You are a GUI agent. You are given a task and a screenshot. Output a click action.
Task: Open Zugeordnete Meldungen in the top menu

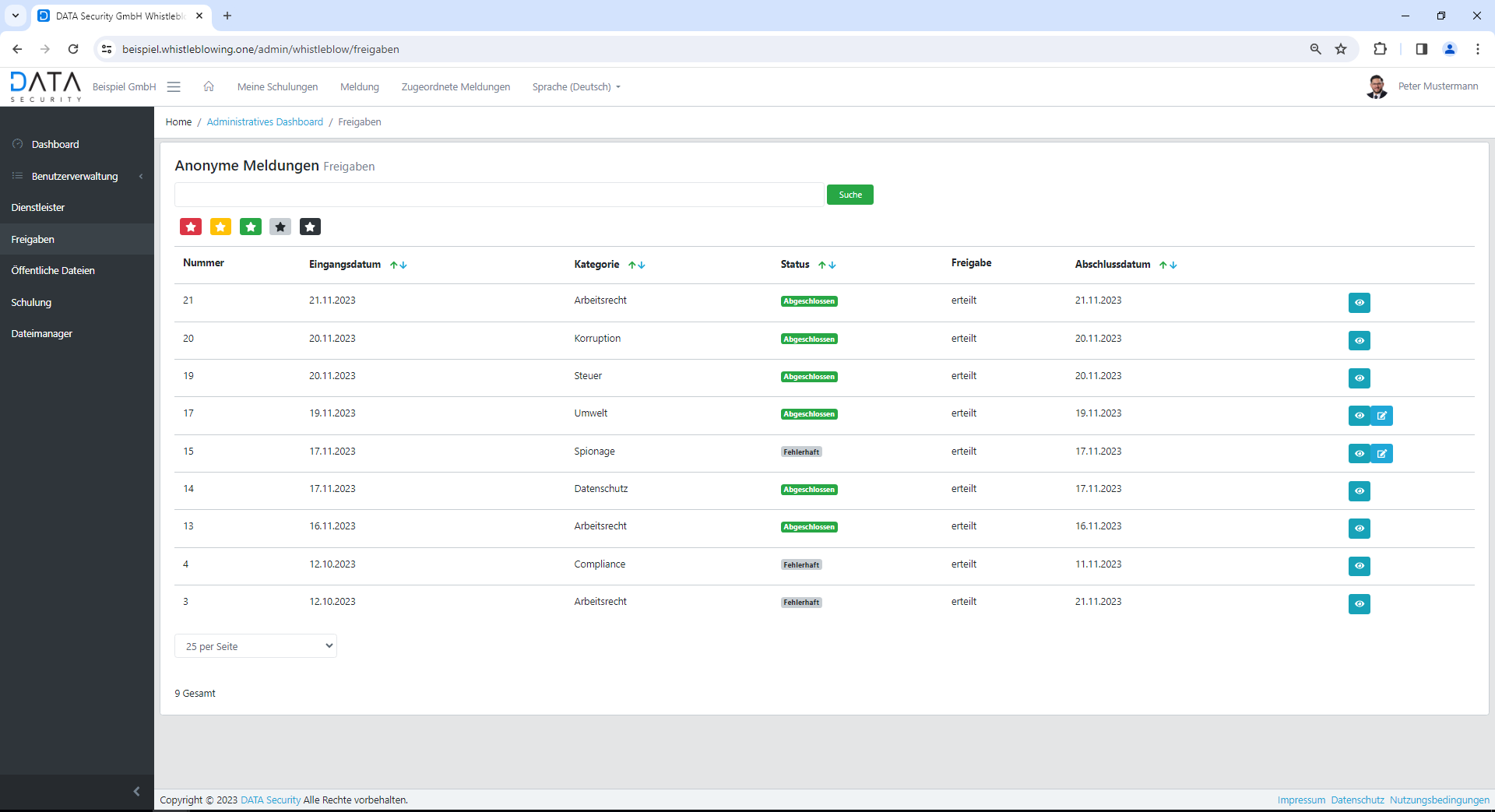456,86
